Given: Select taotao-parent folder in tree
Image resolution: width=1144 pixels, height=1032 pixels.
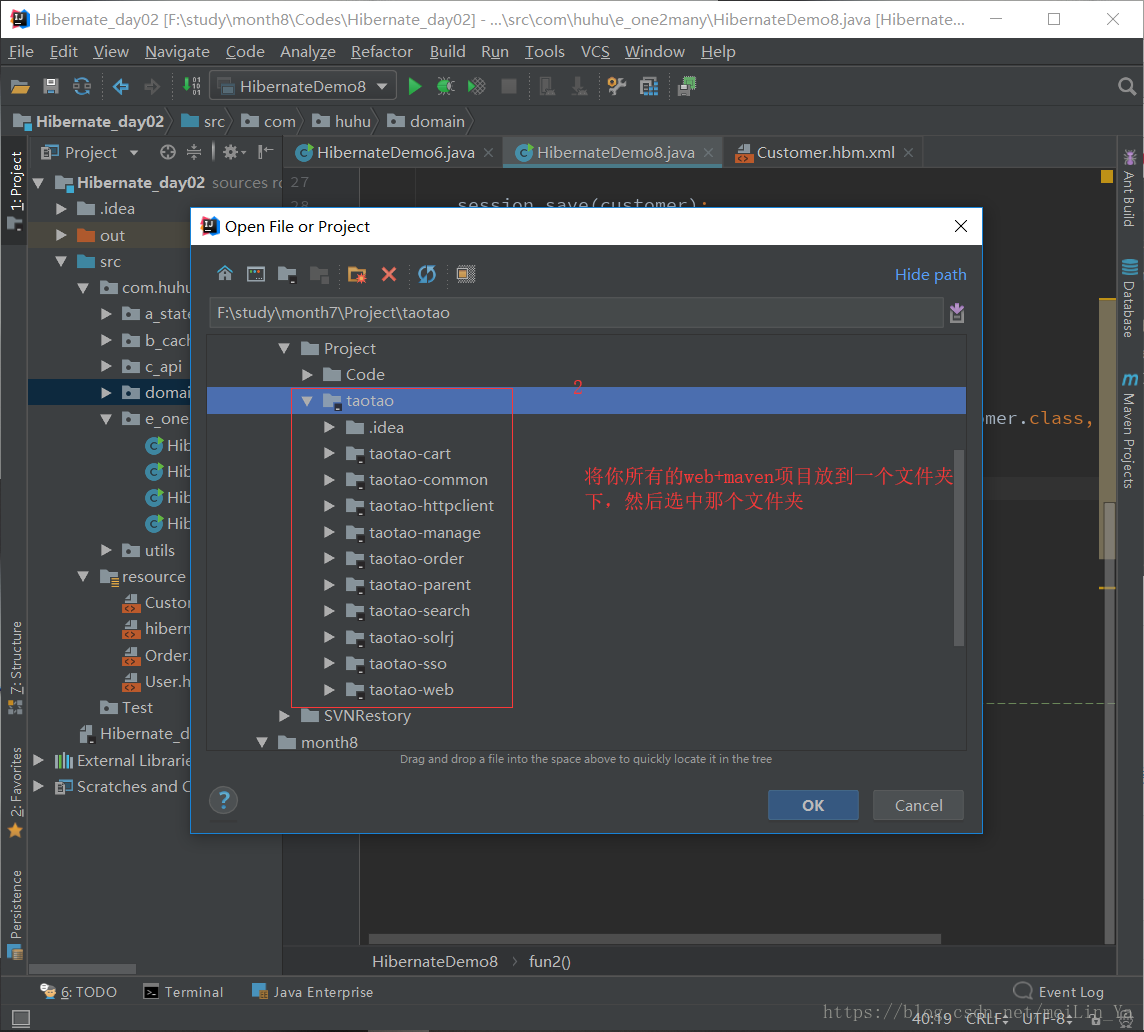Looking at the screenshot, I should click(x=419, y=585).
